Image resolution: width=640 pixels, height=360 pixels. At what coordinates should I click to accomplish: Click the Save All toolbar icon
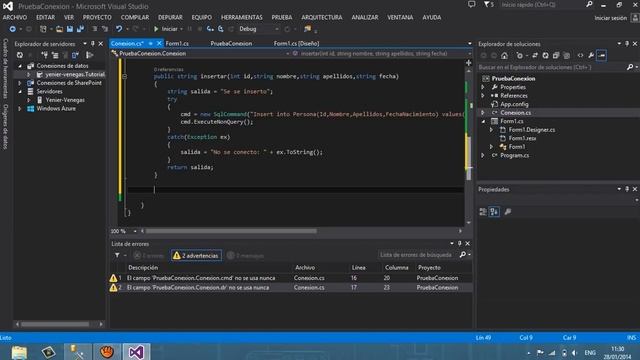click(x=80, y=29)
